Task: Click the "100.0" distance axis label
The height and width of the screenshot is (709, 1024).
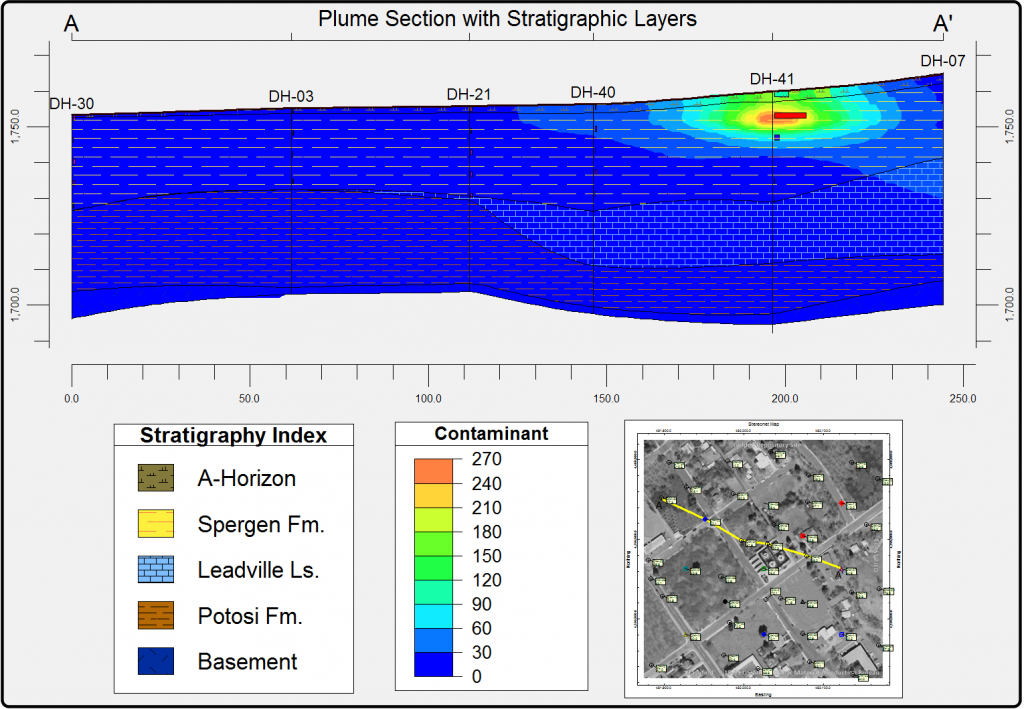Action: 428,398
